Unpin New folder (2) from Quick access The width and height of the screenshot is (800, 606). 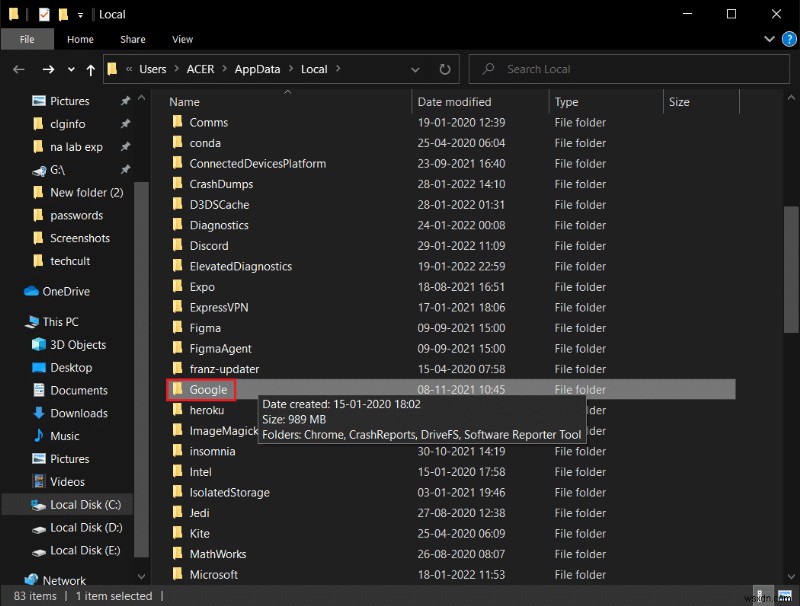127,192
